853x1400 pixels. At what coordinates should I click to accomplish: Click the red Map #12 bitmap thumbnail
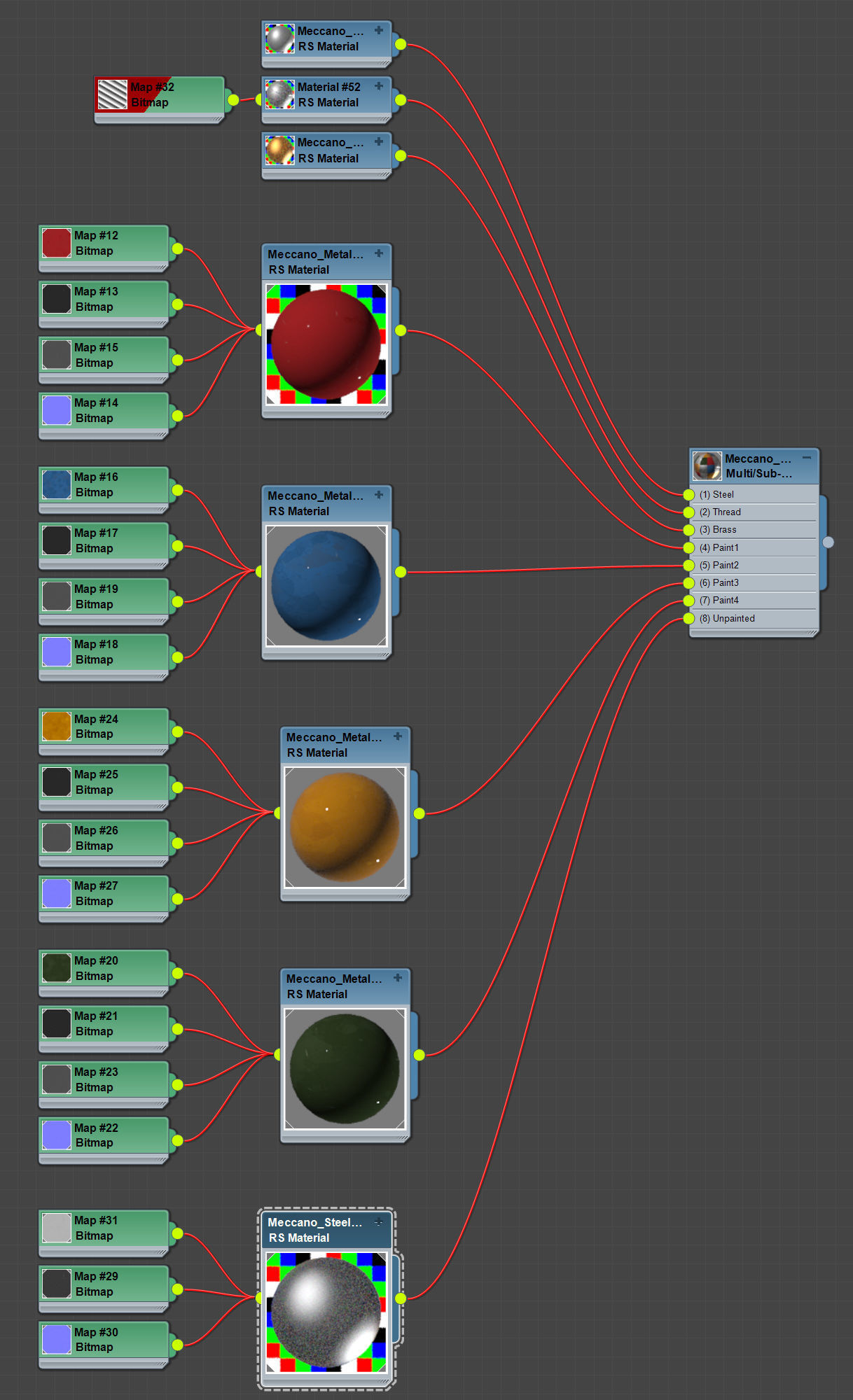(x=57, y=243)
